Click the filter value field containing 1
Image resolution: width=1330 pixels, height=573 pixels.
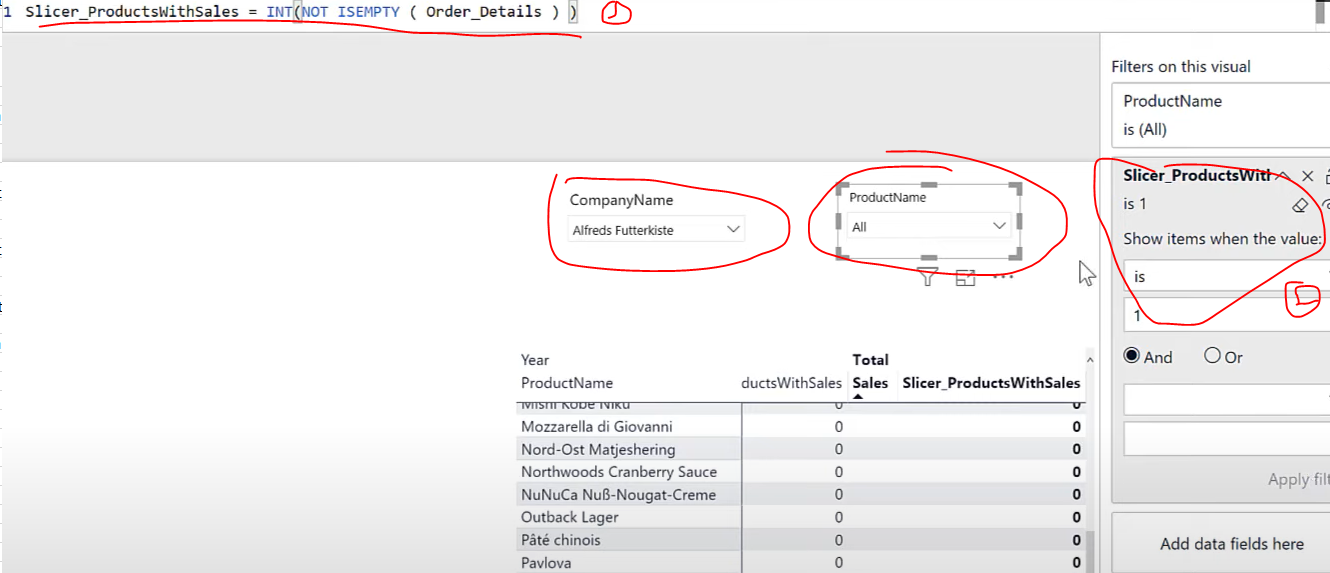click(1227, 315)
